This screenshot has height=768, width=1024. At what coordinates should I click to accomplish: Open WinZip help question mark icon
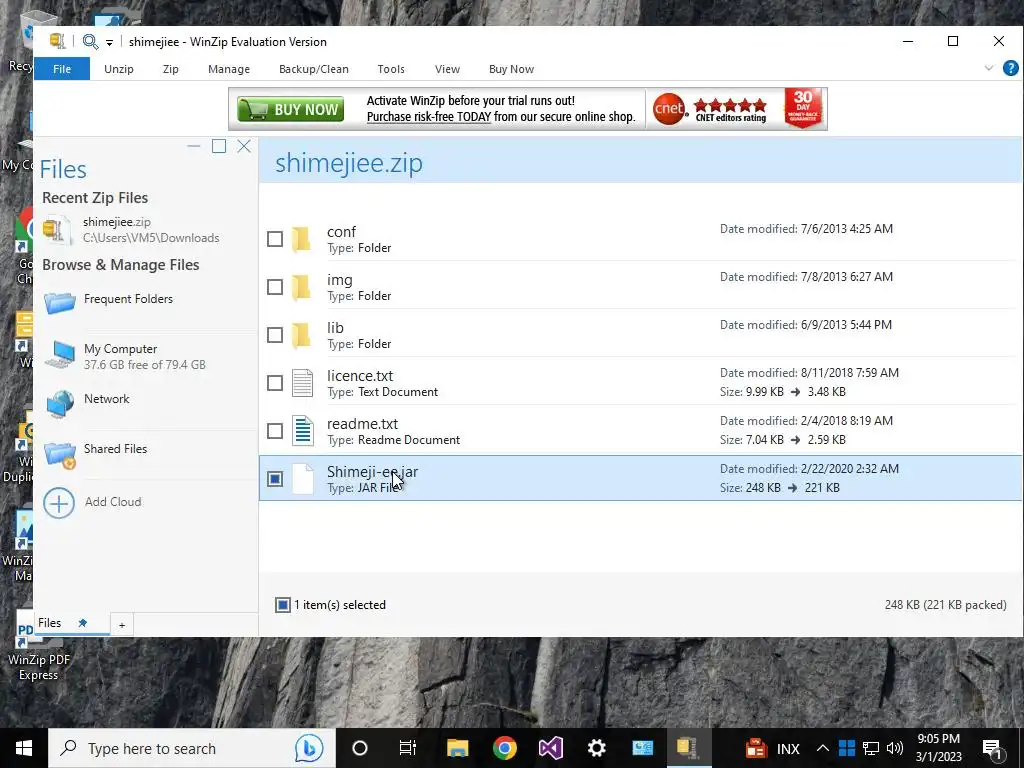(1010, 68)
